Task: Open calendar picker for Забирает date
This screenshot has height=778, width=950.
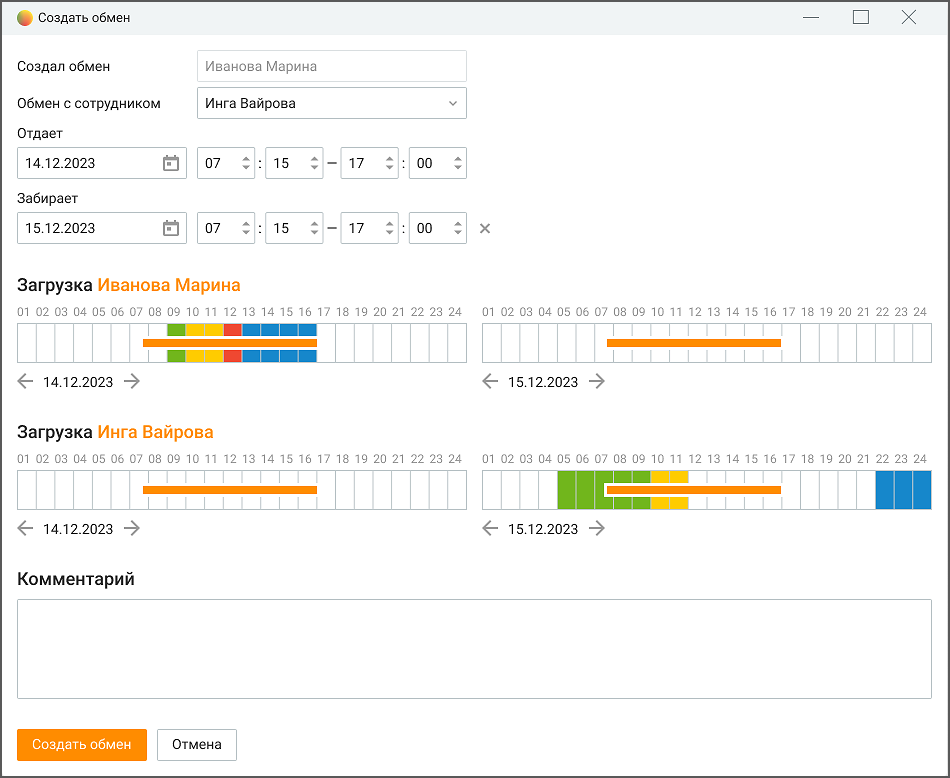Action: [x=171, y=228]
